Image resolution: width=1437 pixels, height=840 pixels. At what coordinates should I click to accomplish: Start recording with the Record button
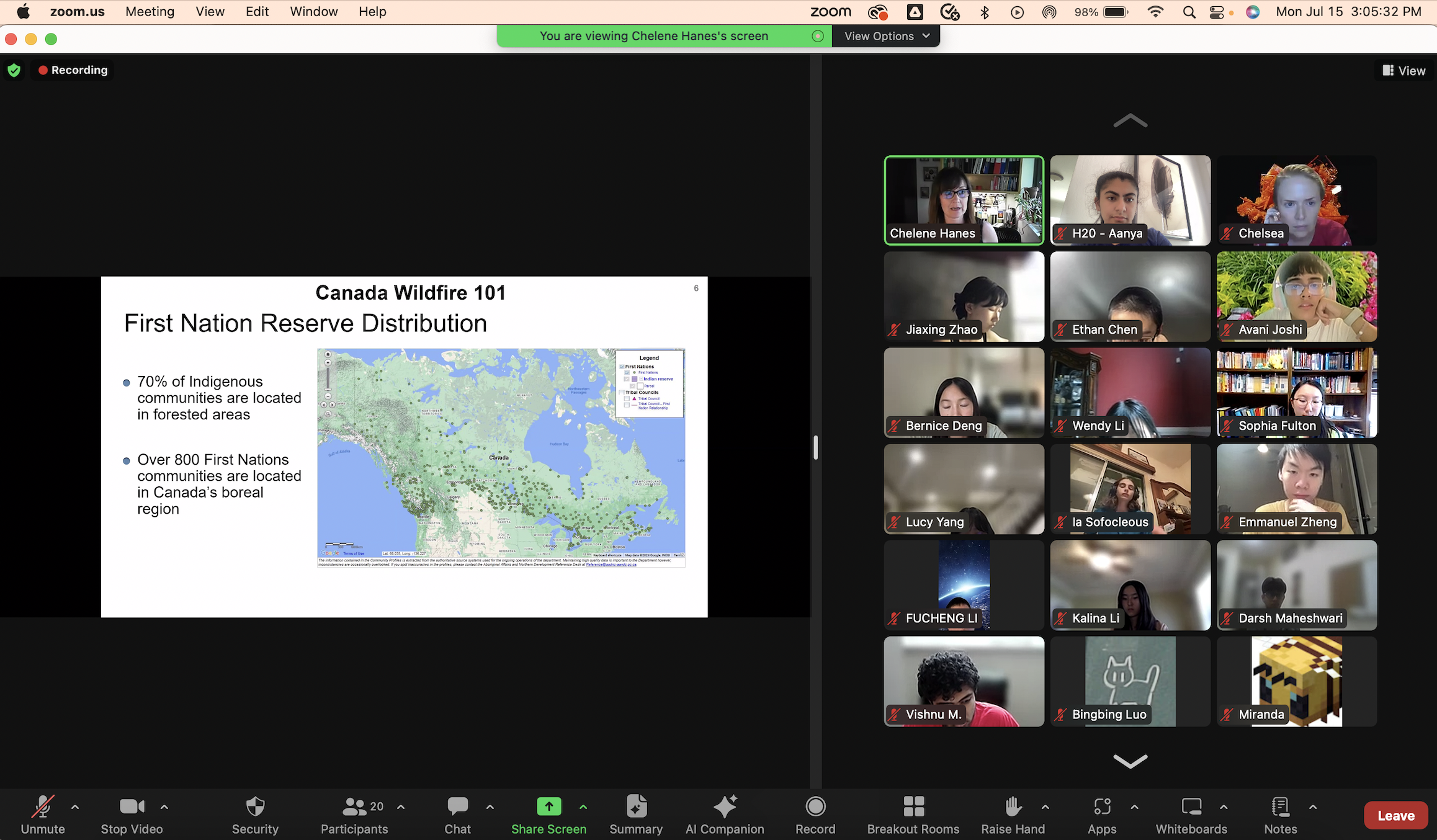(x=815, y=807)
